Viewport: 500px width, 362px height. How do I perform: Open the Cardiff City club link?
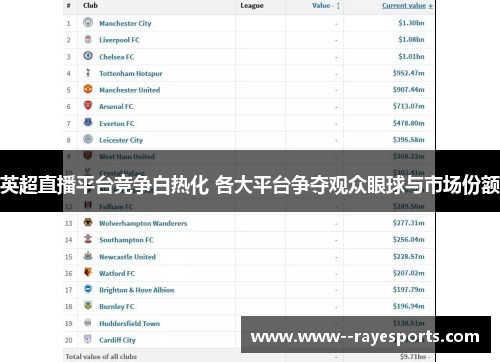[x=117, y=340]
